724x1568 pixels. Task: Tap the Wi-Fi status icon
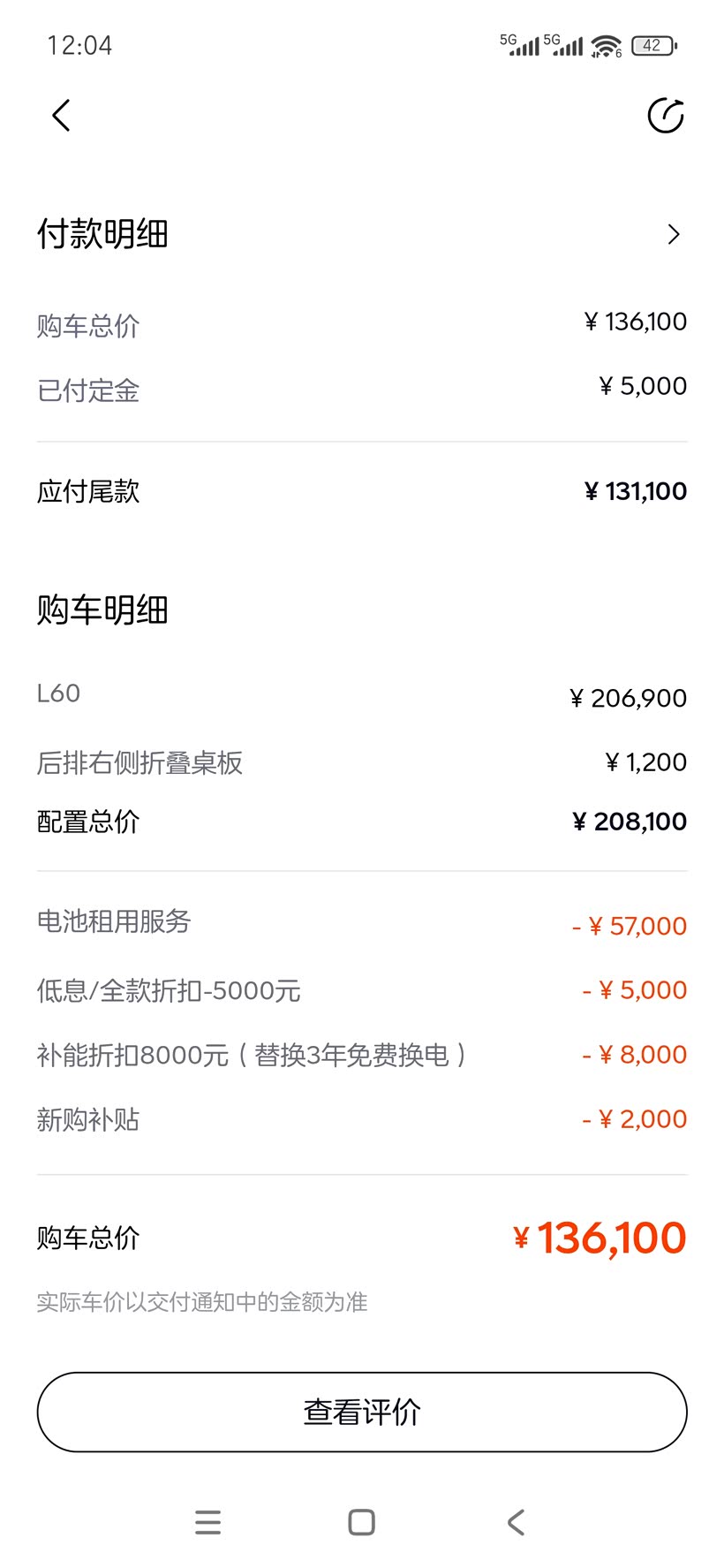click(607, 46)
